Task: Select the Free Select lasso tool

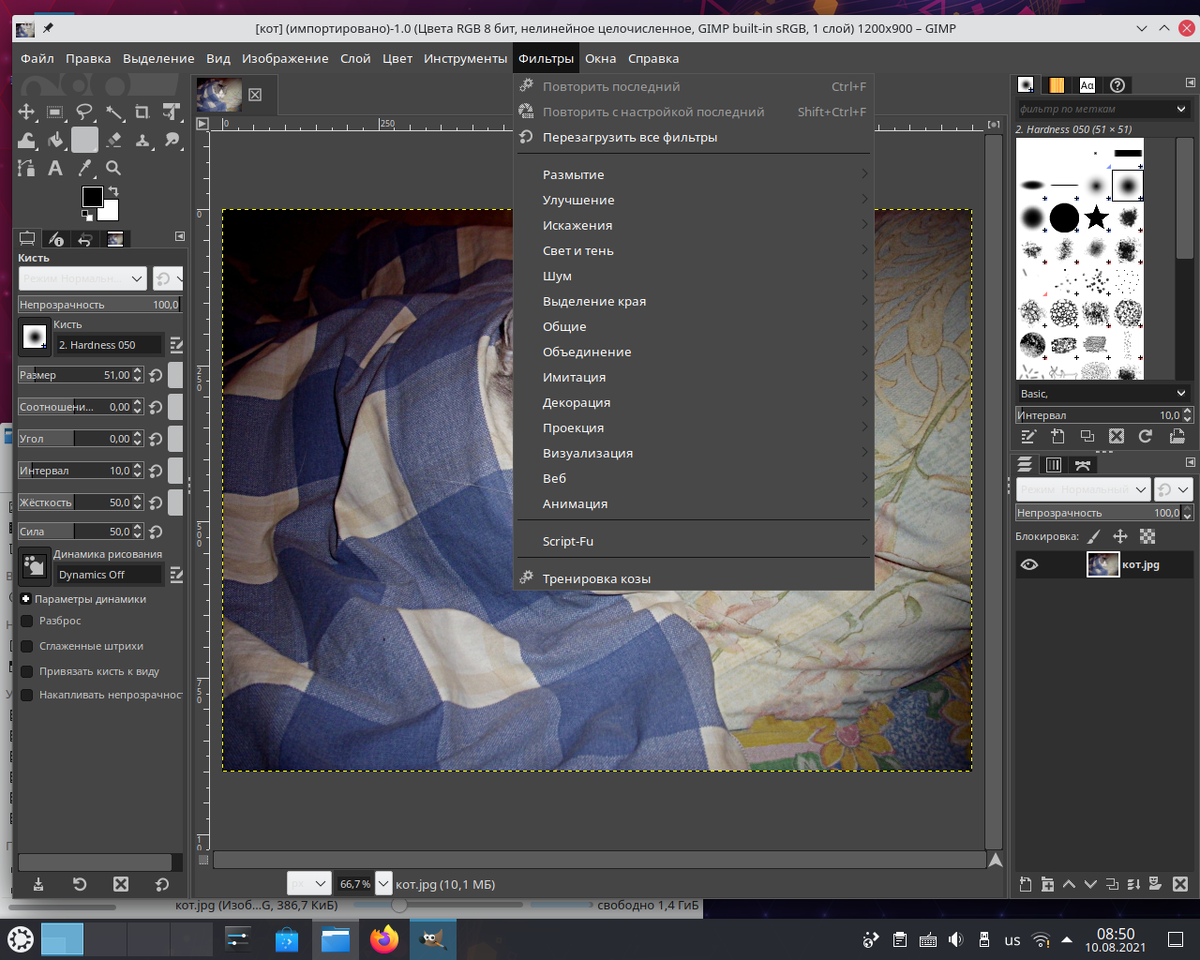Action: pyautogui.click(x=85, y=112)
